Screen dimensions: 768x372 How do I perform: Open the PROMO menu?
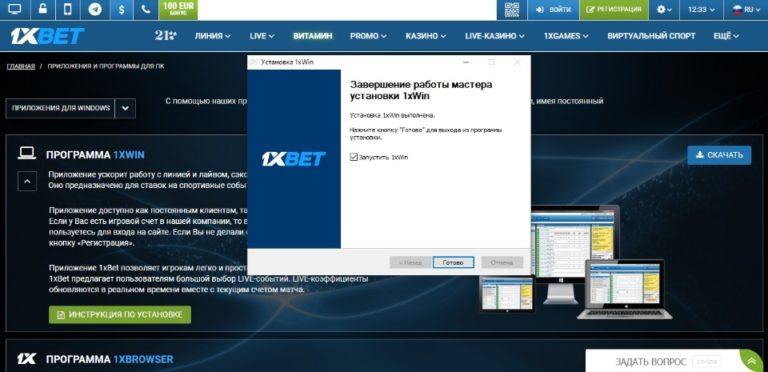pyautogui.click(x=368, y=36)
